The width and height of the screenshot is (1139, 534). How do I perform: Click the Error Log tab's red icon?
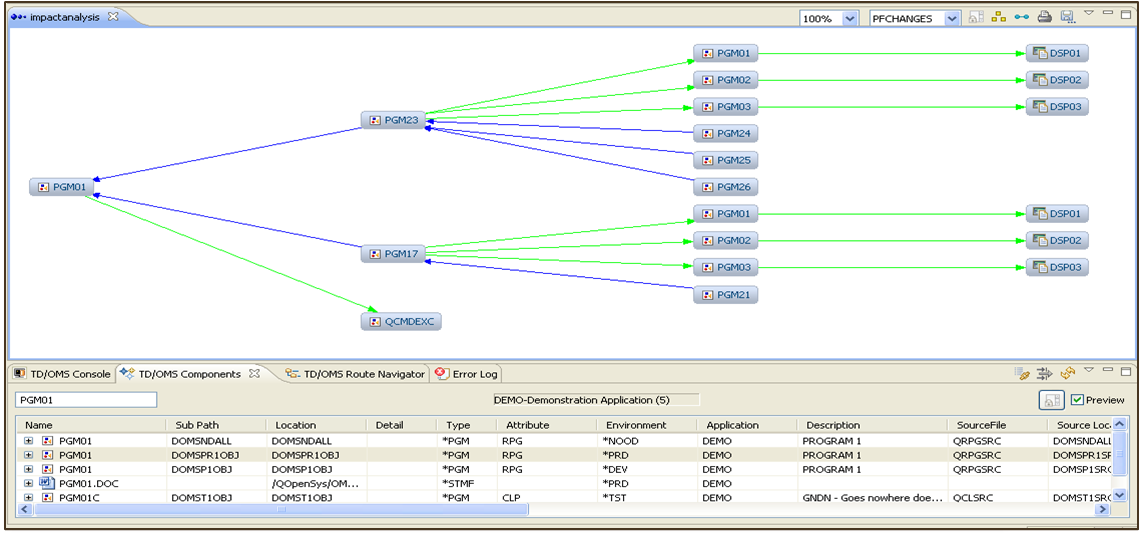point(441,373)
